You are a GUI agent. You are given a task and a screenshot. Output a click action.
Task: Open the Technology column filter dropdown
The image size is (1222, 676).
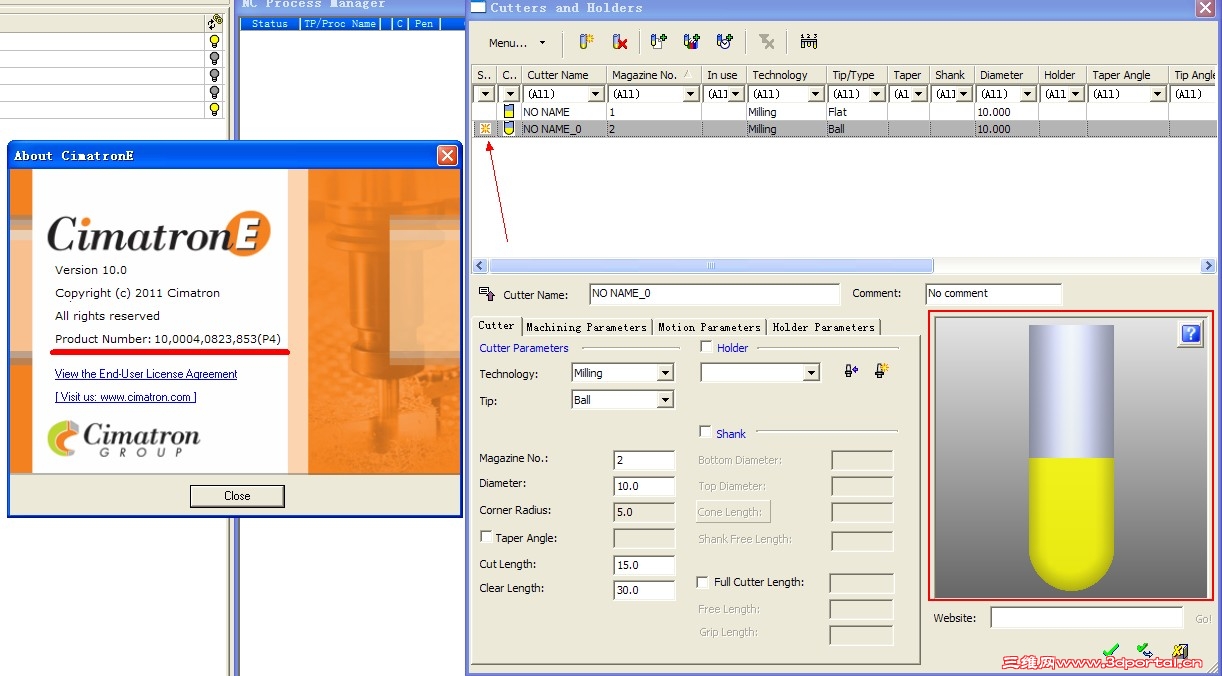816,94
